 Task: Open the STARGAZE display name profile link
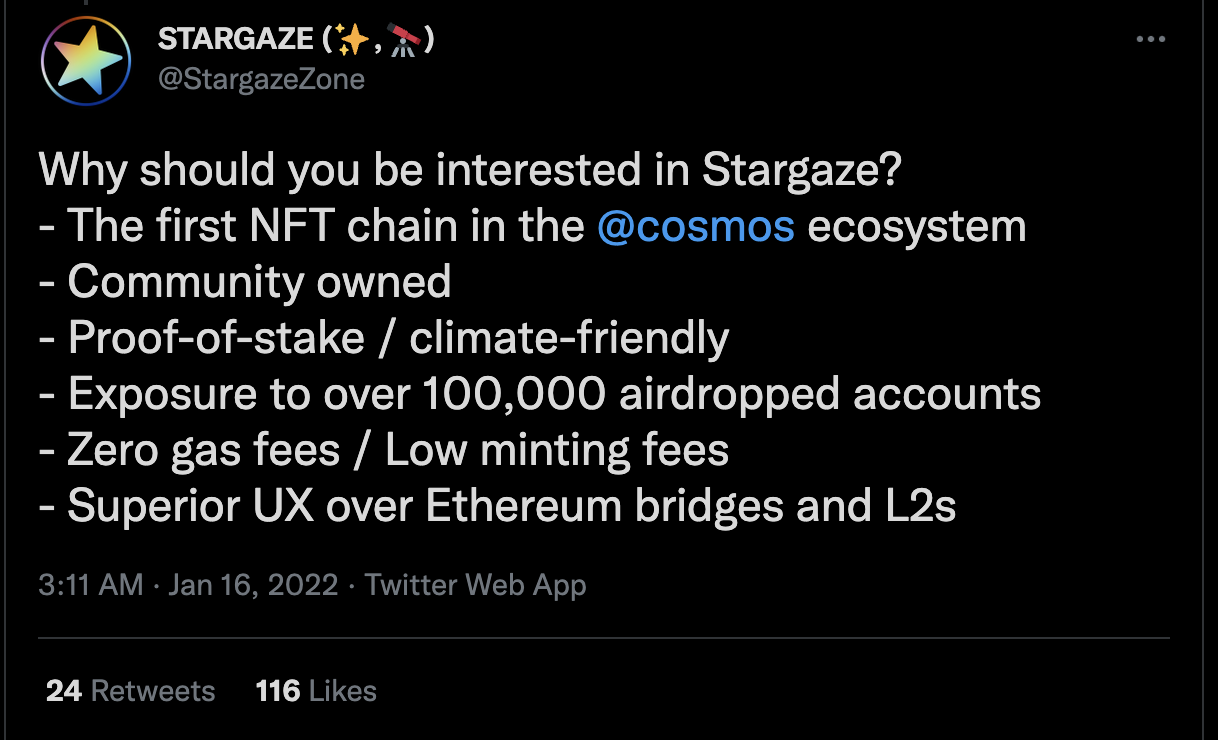click(x=235, y=41)
